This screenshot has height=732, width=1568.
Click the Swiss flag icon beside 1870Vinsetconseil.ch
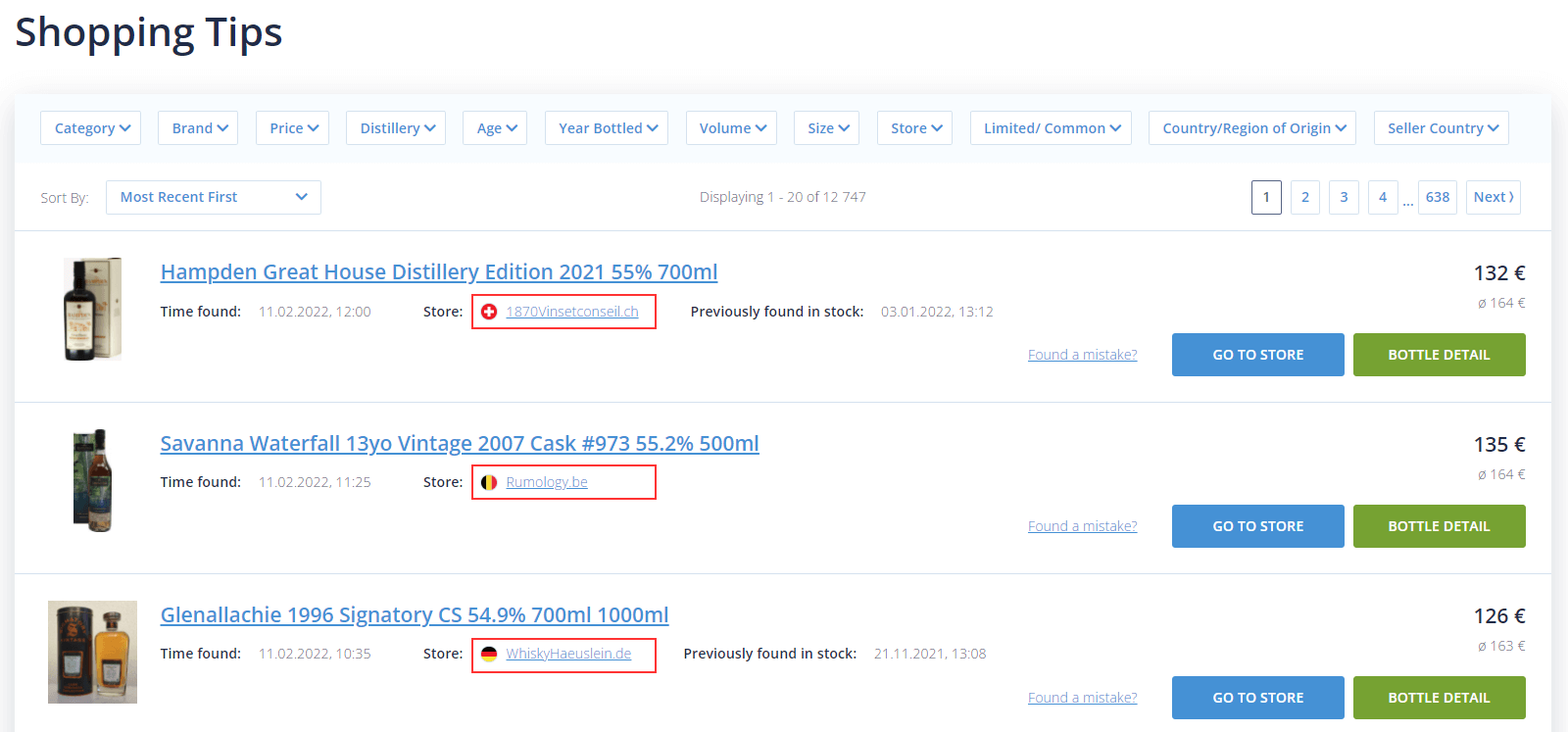pyautogui.click(x=489, y=312)
